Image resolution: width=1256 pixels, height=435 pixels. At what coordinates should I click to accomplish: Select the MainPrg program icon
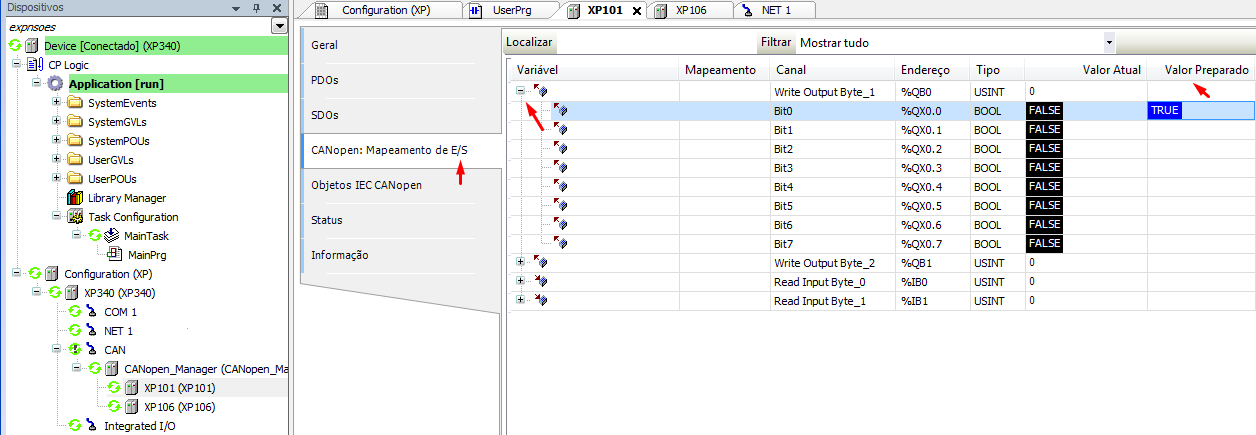115,255
